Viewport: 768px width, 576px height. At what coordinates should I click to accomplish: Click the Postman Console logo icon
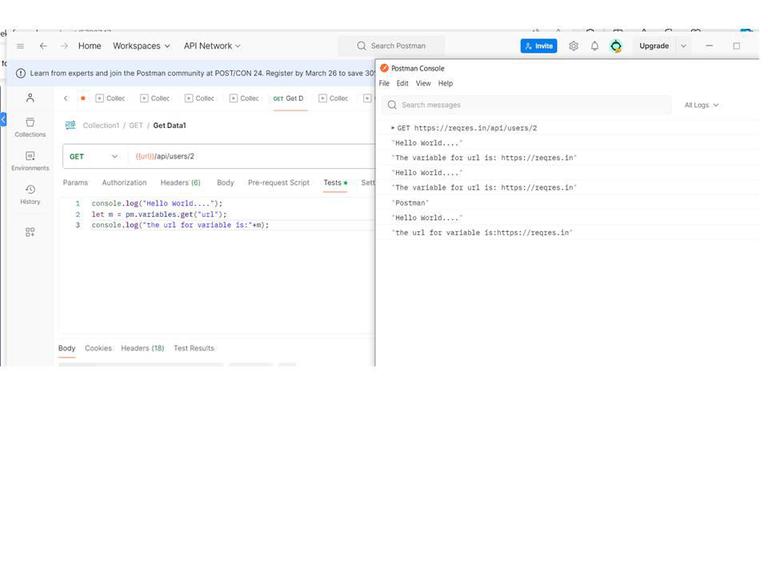(x=384, y=68)
